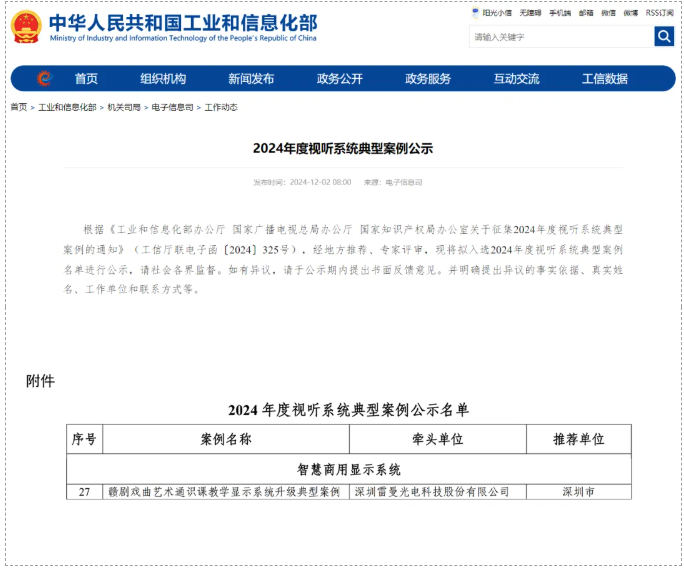Viewport: 684px width, 571px height.
Task: Click the 微信 link in header
Action: click(608, 13)
